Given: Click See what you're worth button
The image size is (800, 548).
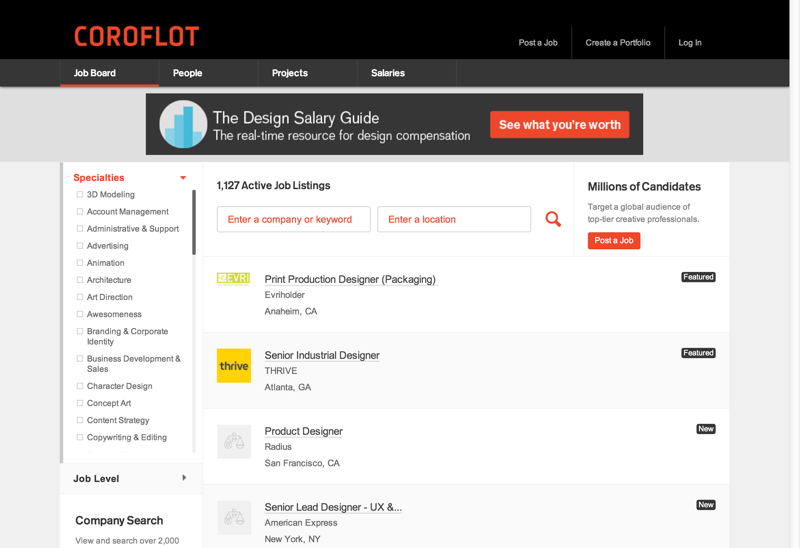Looking at the screenshot, I should 560,124.
